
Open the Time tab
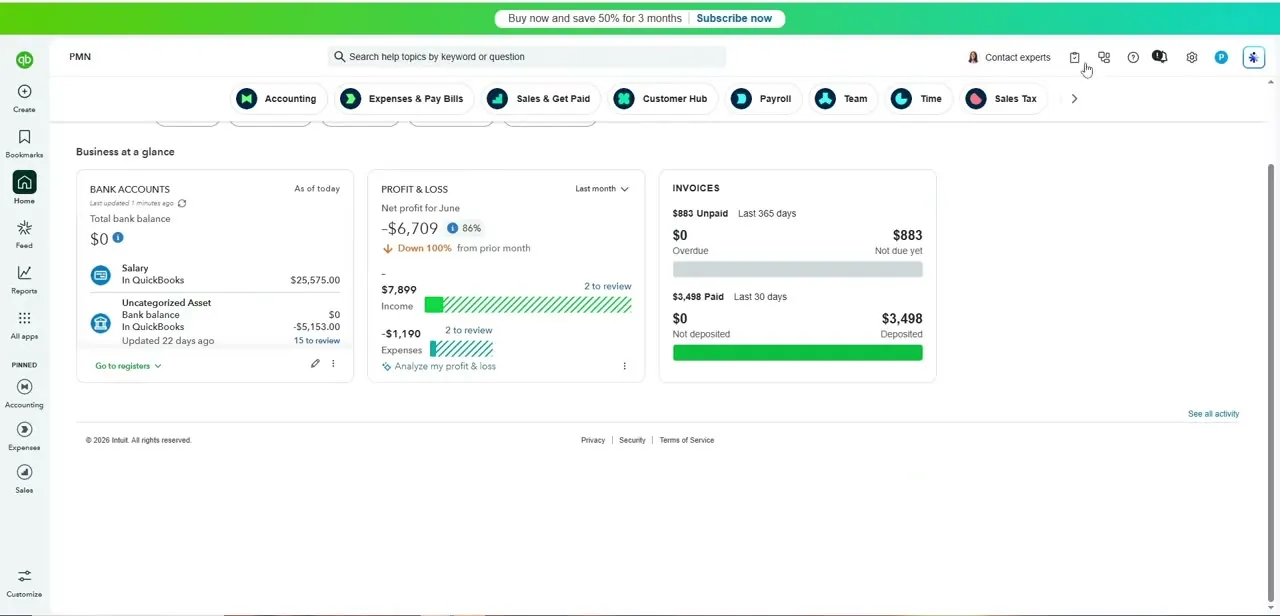918,99
